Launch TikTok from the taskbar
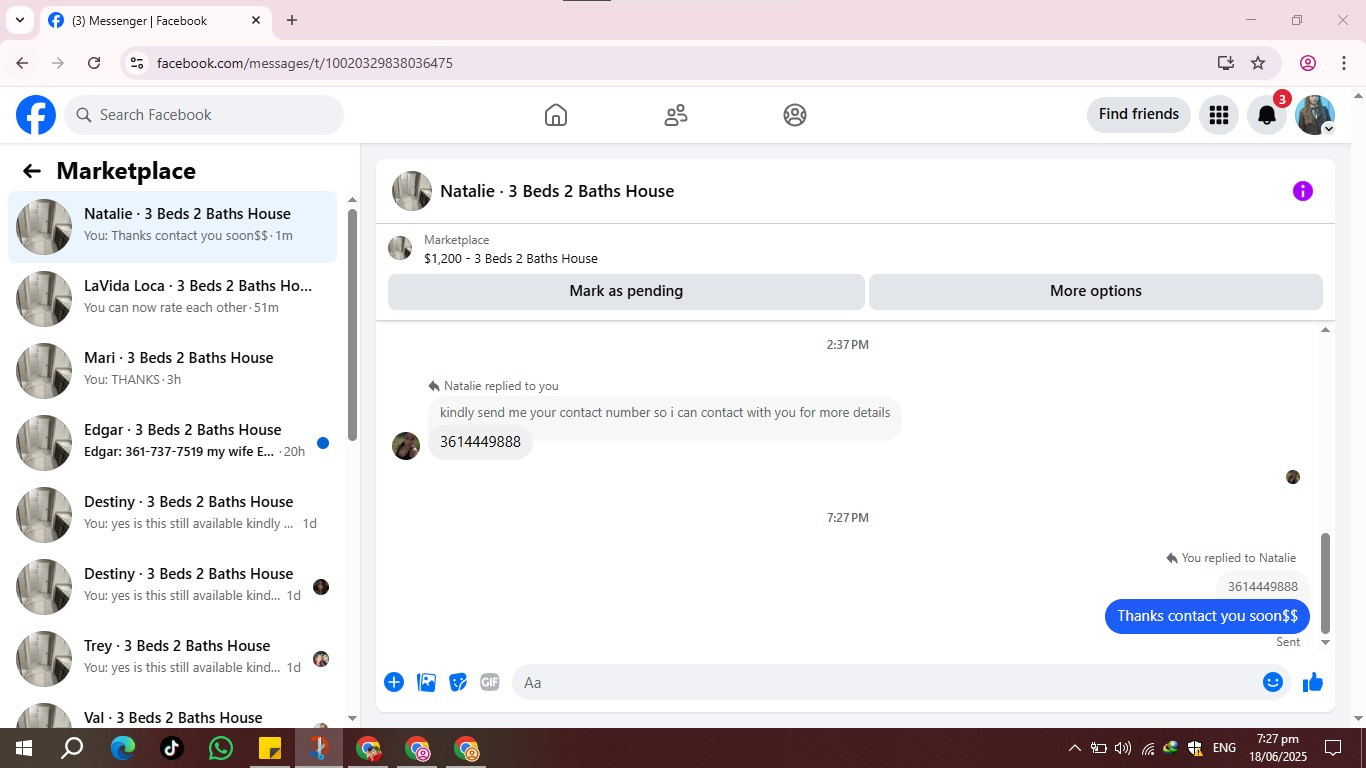 pos(172,748)
